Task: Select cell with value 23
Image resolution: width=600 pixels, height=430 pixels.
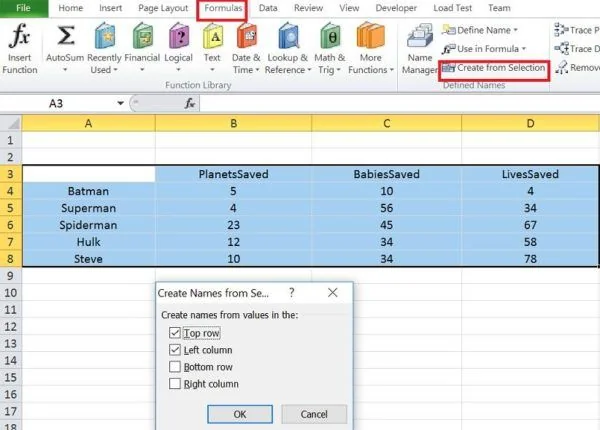Action: point(233,225)
